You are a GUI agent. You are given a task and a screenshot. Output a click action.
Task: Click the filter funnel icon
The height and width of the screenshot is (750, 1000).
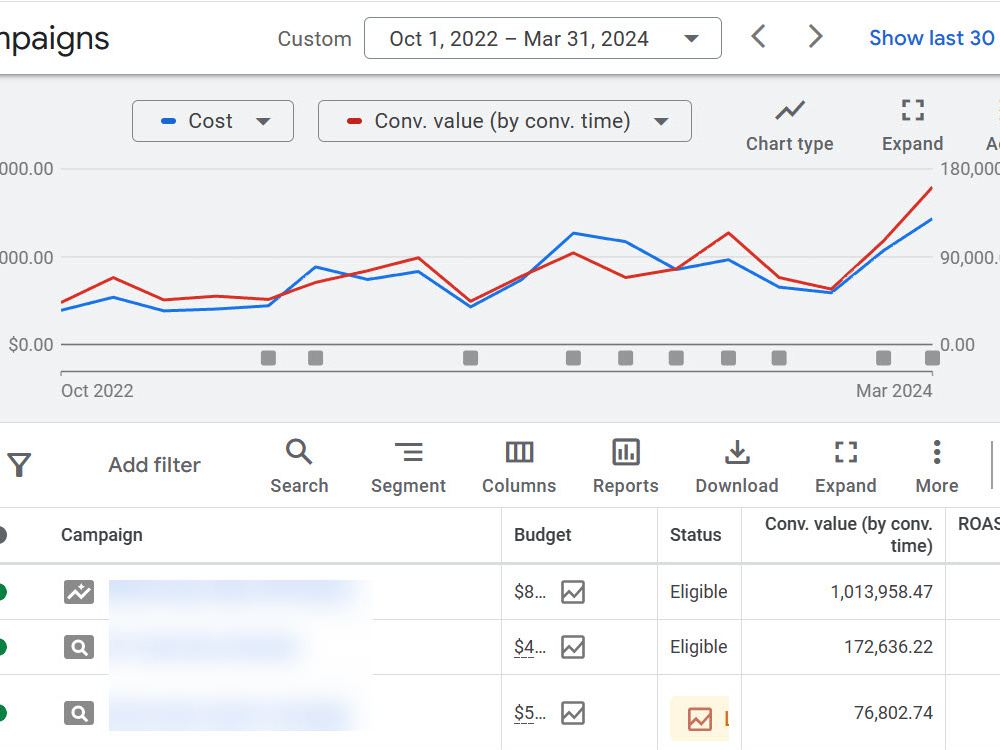coord(19,465)
